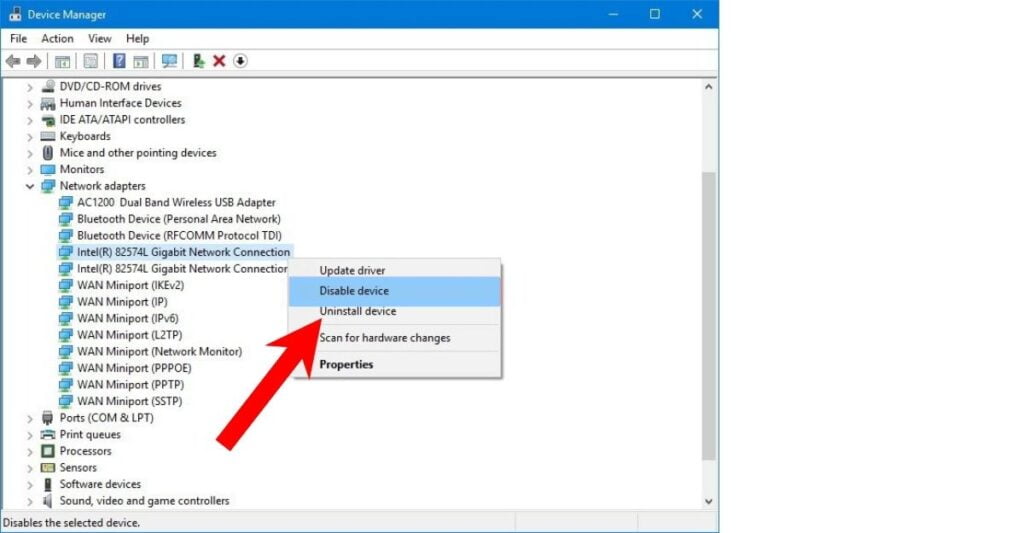Expand Mice and other pointing devices node
Viewport: 1024px width, 533px height.
[x=29, y=153]
